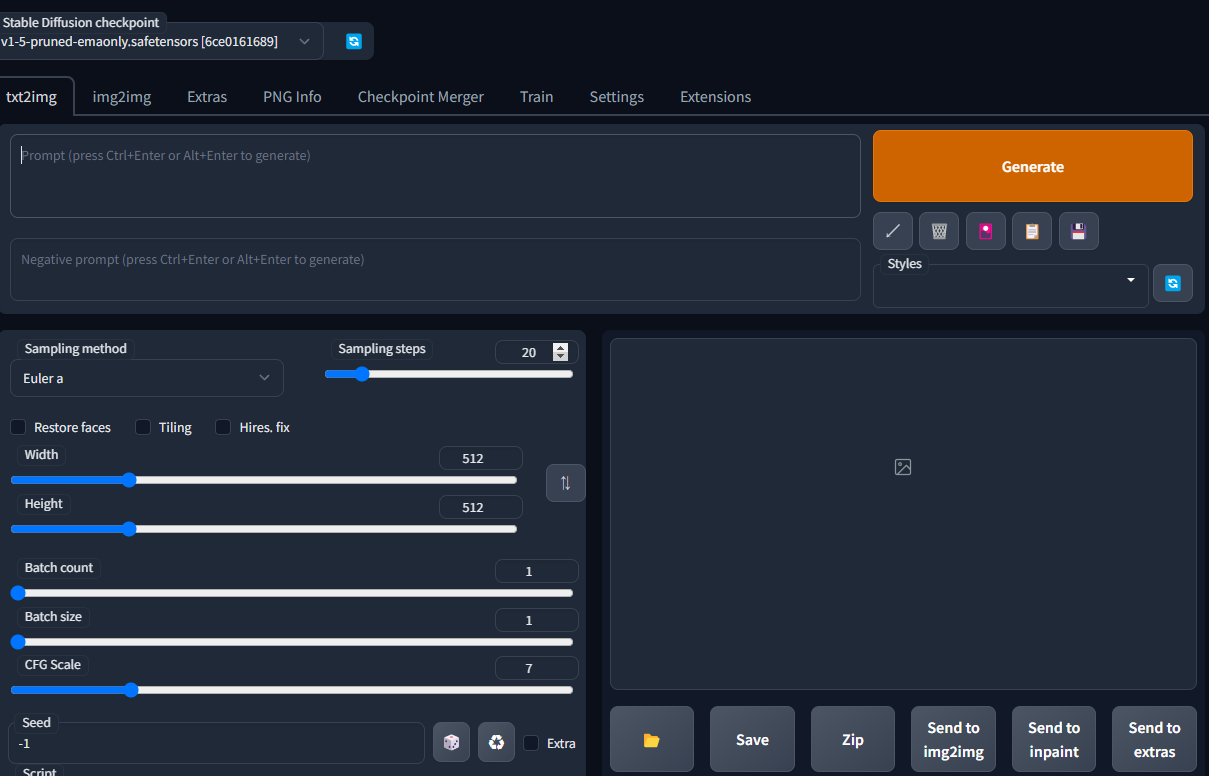The width and height of the screenshot is (1209, 776).
Task: Expand the Styles dropdown
Action: pos(1011,286)
